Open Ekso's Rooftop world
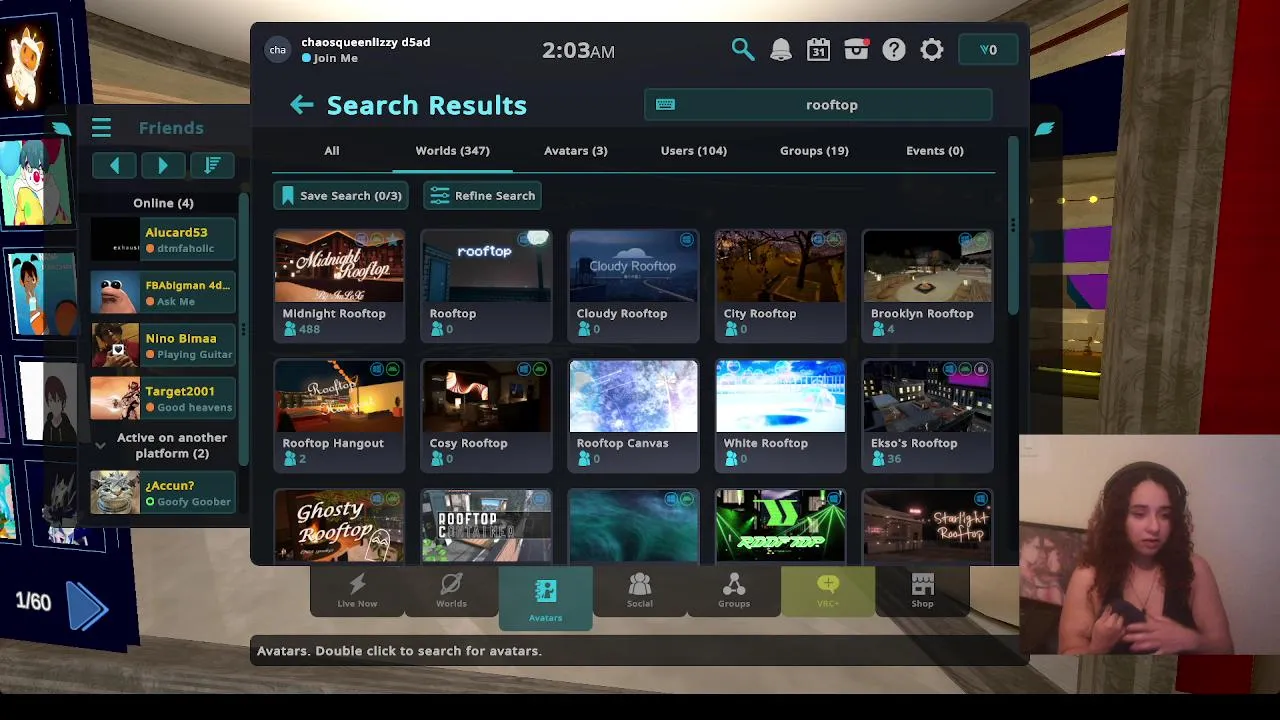The width and height of the screenshot is (1280, 720). pos(927,416)
